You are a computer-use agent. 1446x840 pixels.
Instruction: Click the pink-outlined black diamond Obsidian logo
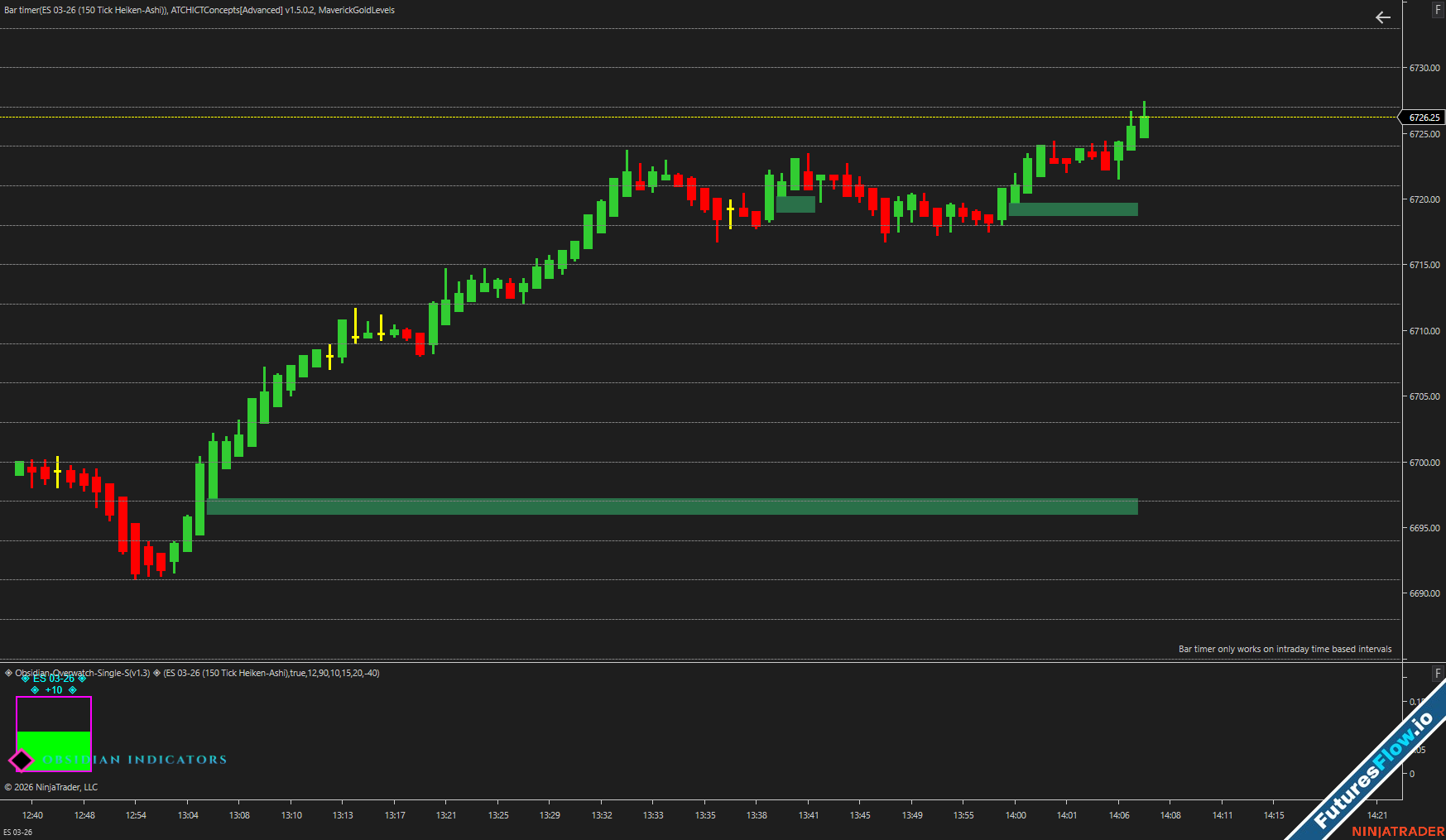[x=21, y=760]
